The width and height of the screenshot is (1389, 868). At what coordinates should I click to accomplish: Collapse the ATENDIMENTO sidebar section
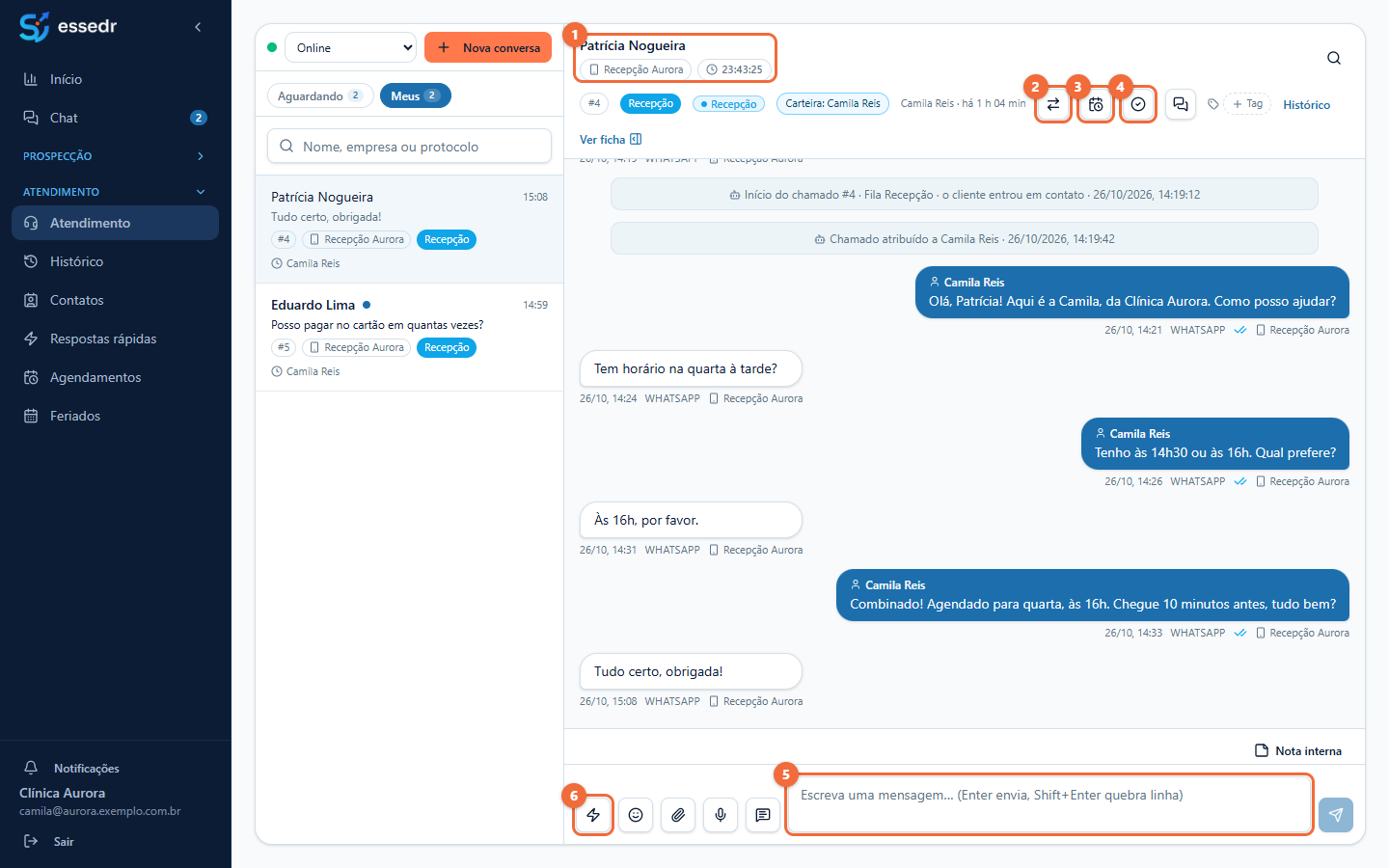pos(116,192)
